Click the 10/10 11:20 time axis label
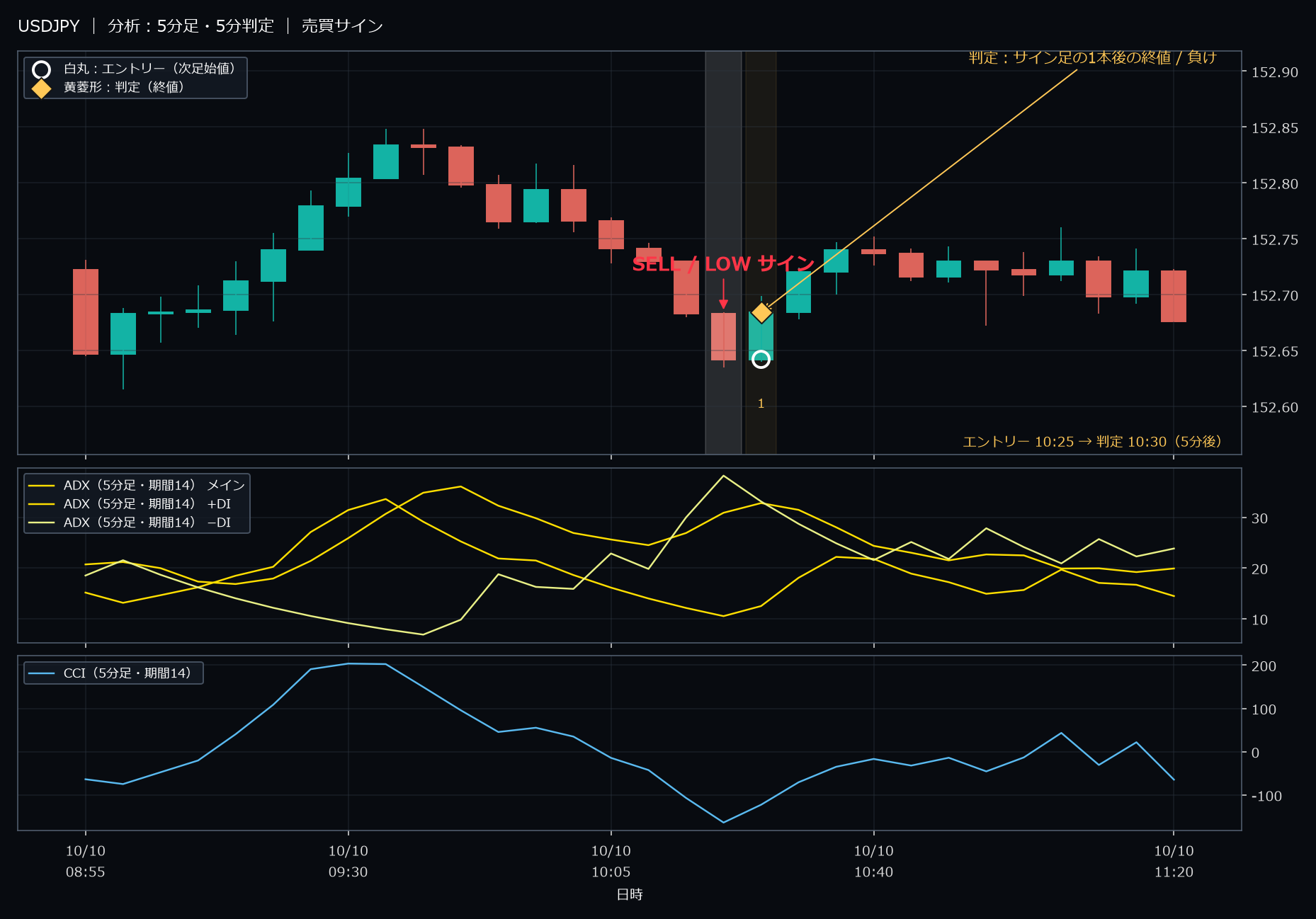This screenshot has height=919, width=1316. click(1174, 862)
